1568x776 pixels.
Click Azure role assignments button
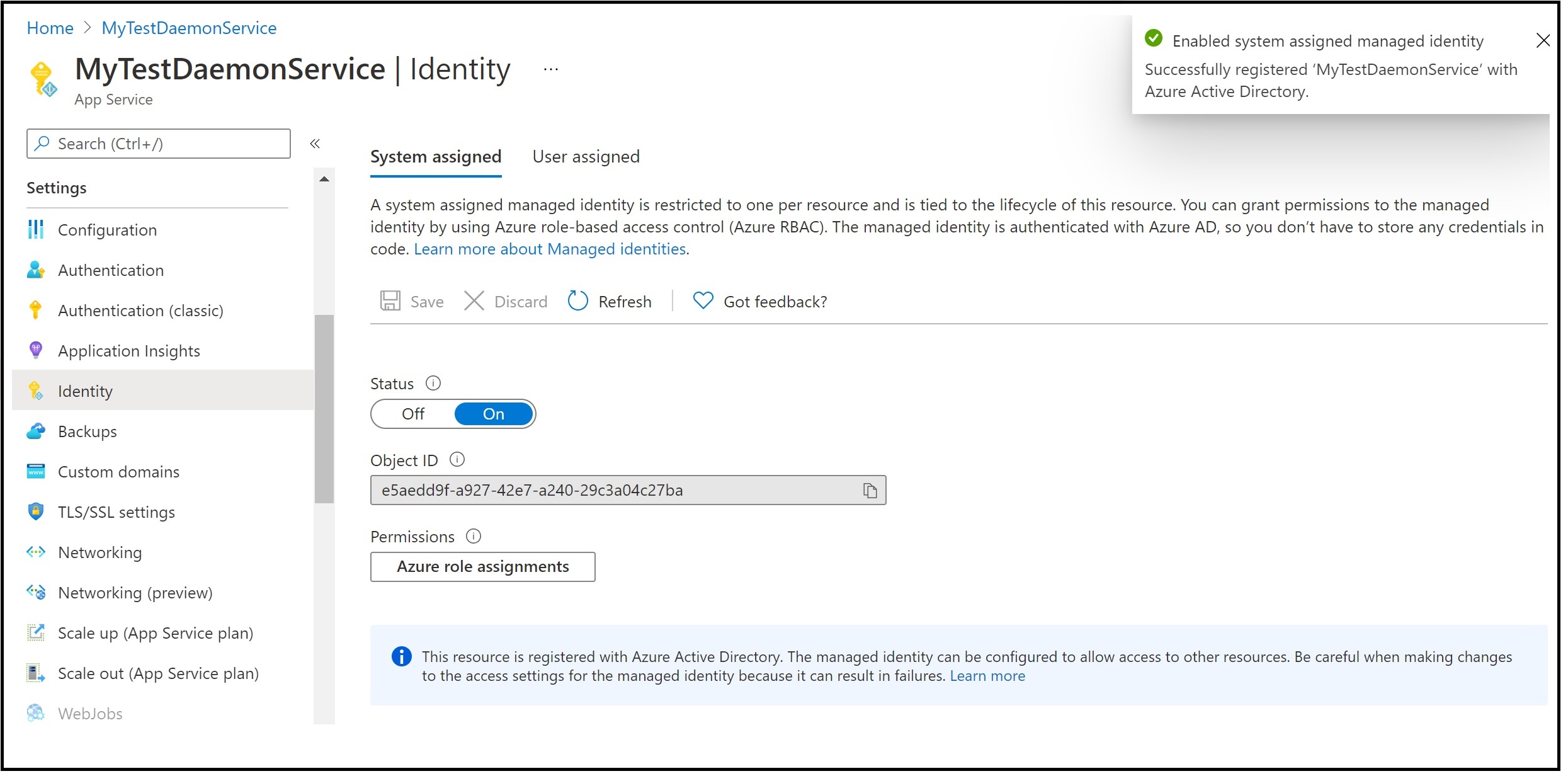(x=483, y=567)
